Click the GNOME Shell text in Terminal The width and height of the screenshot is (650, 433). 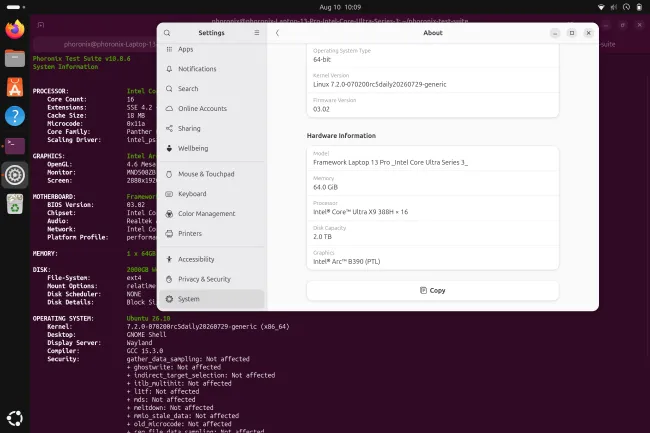pyautogui.click(x=146, y=335)
